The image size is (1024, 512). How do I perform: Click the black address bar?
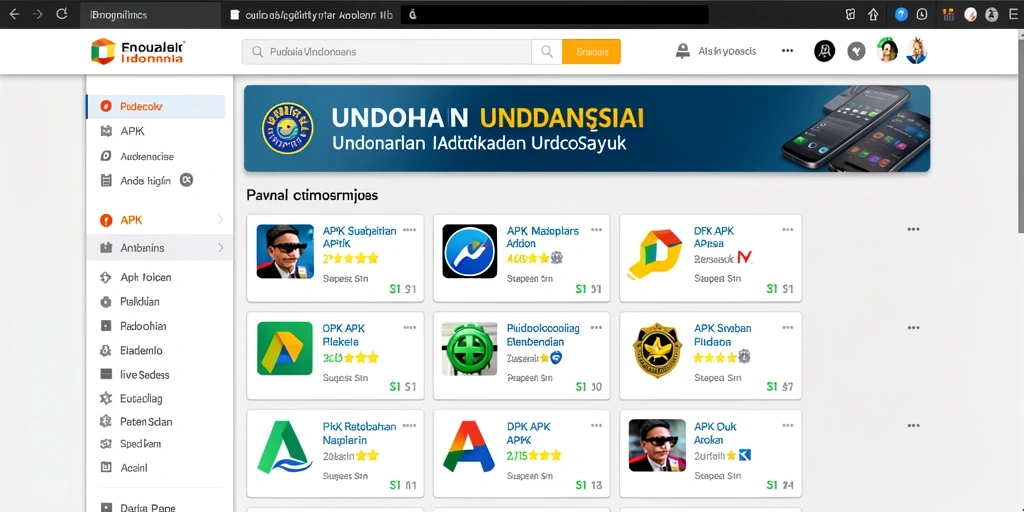[554, 14]
